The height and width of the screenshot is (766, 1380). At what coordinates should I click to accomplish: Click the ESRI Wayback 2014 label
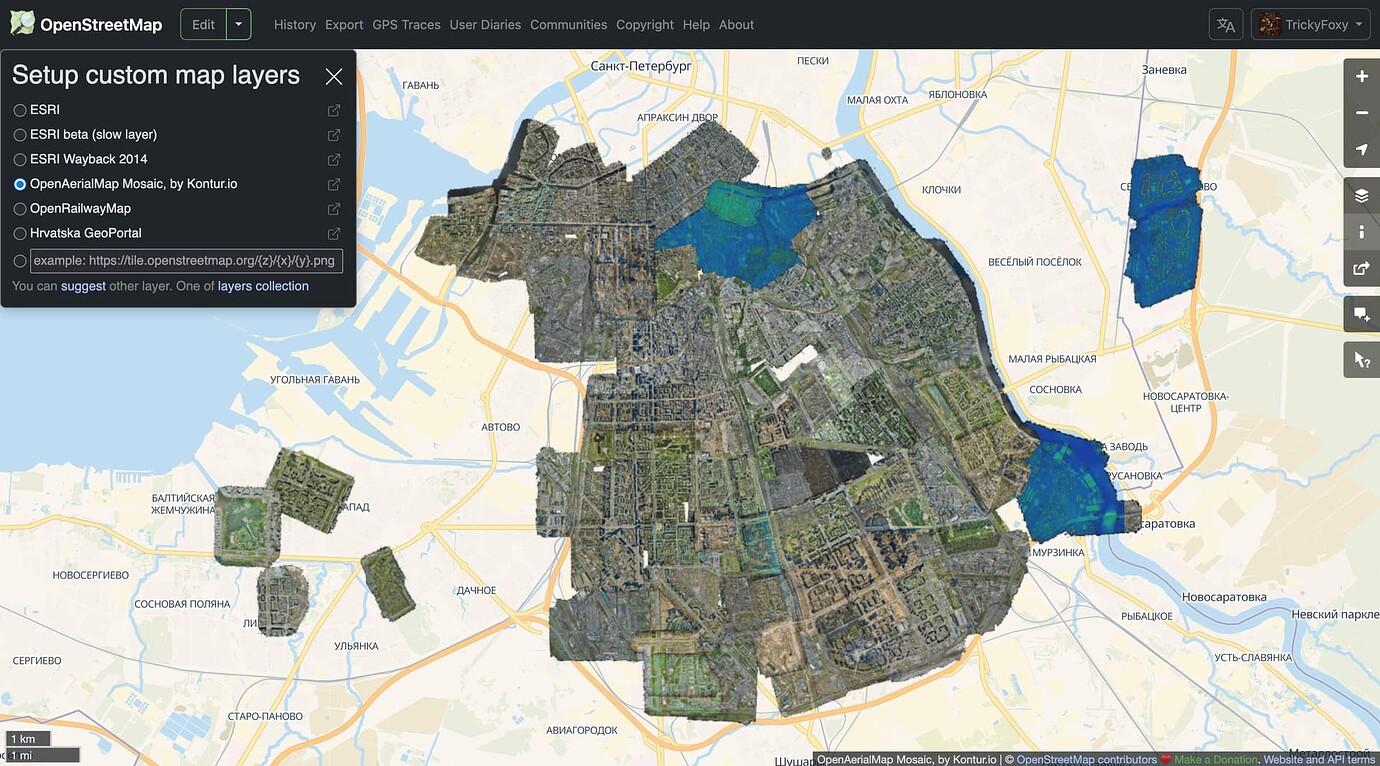[x=89, y=159]
